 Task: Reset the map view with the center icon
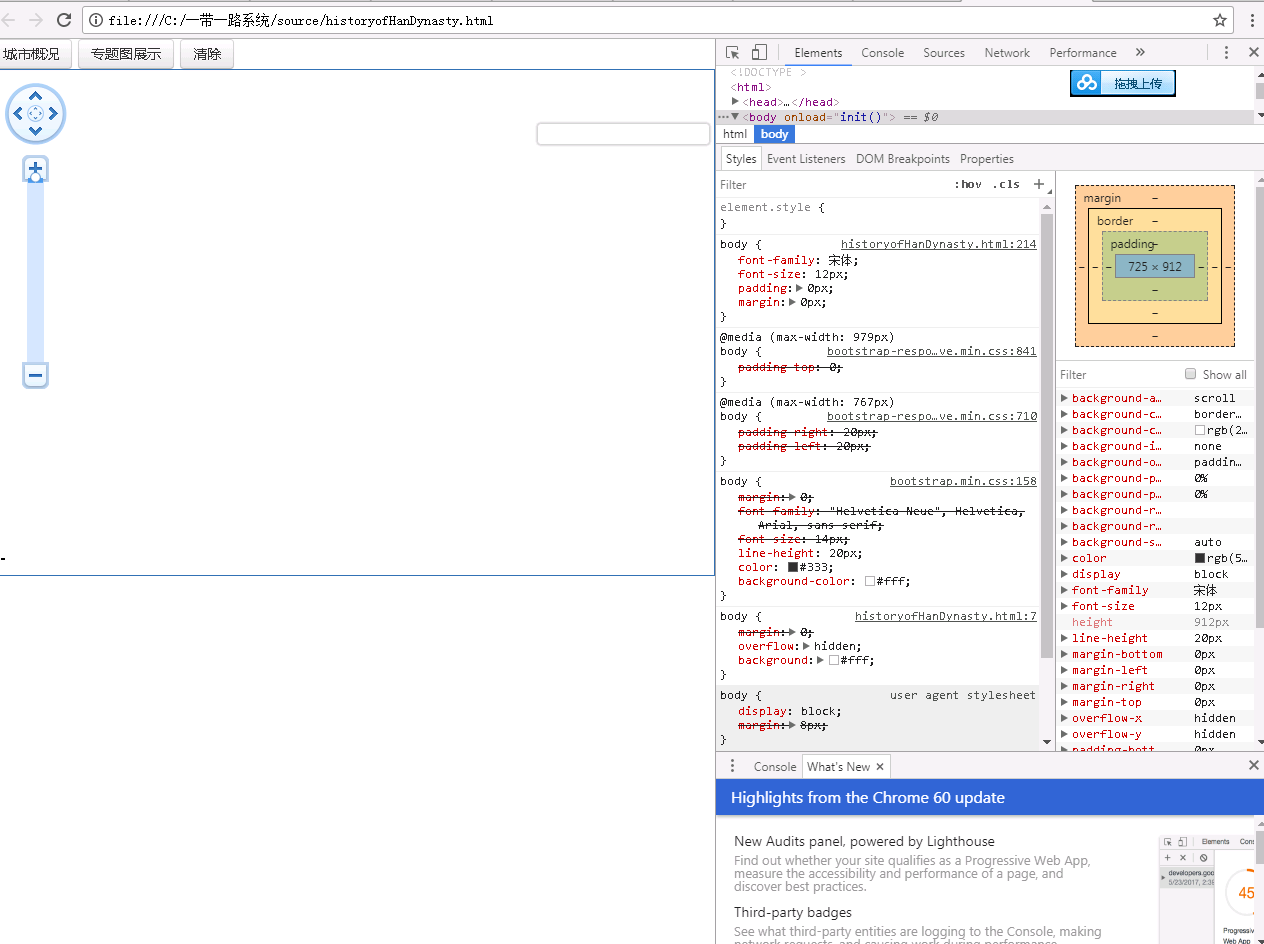pos(36,113)
